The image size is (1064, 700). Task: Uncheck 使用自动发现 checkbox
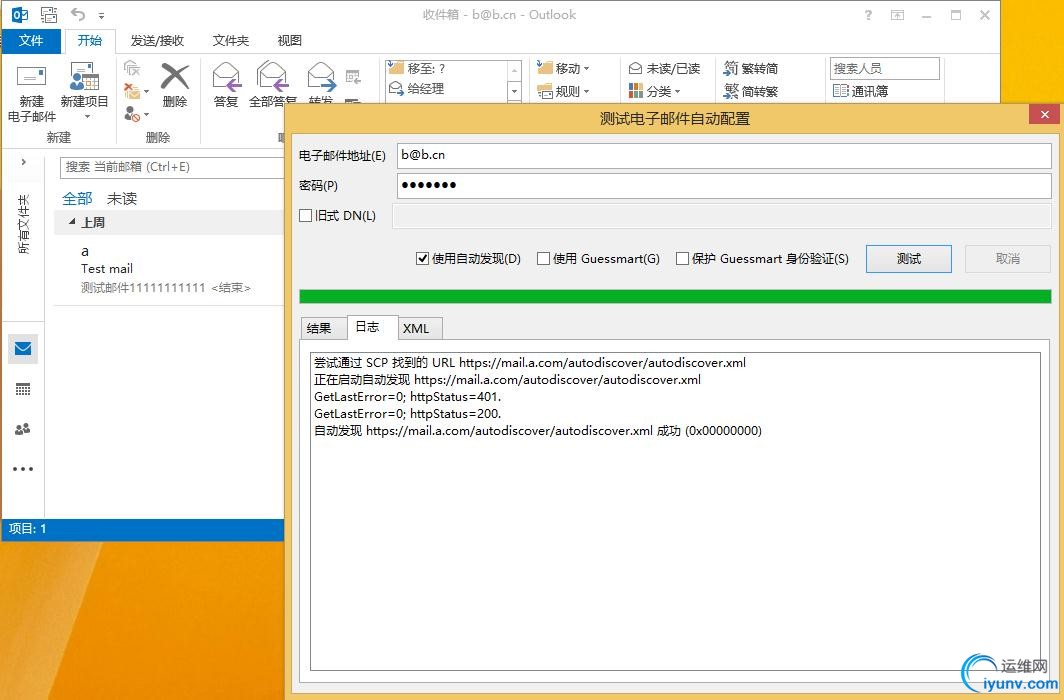pyautogui.click(x=422, y=258)
